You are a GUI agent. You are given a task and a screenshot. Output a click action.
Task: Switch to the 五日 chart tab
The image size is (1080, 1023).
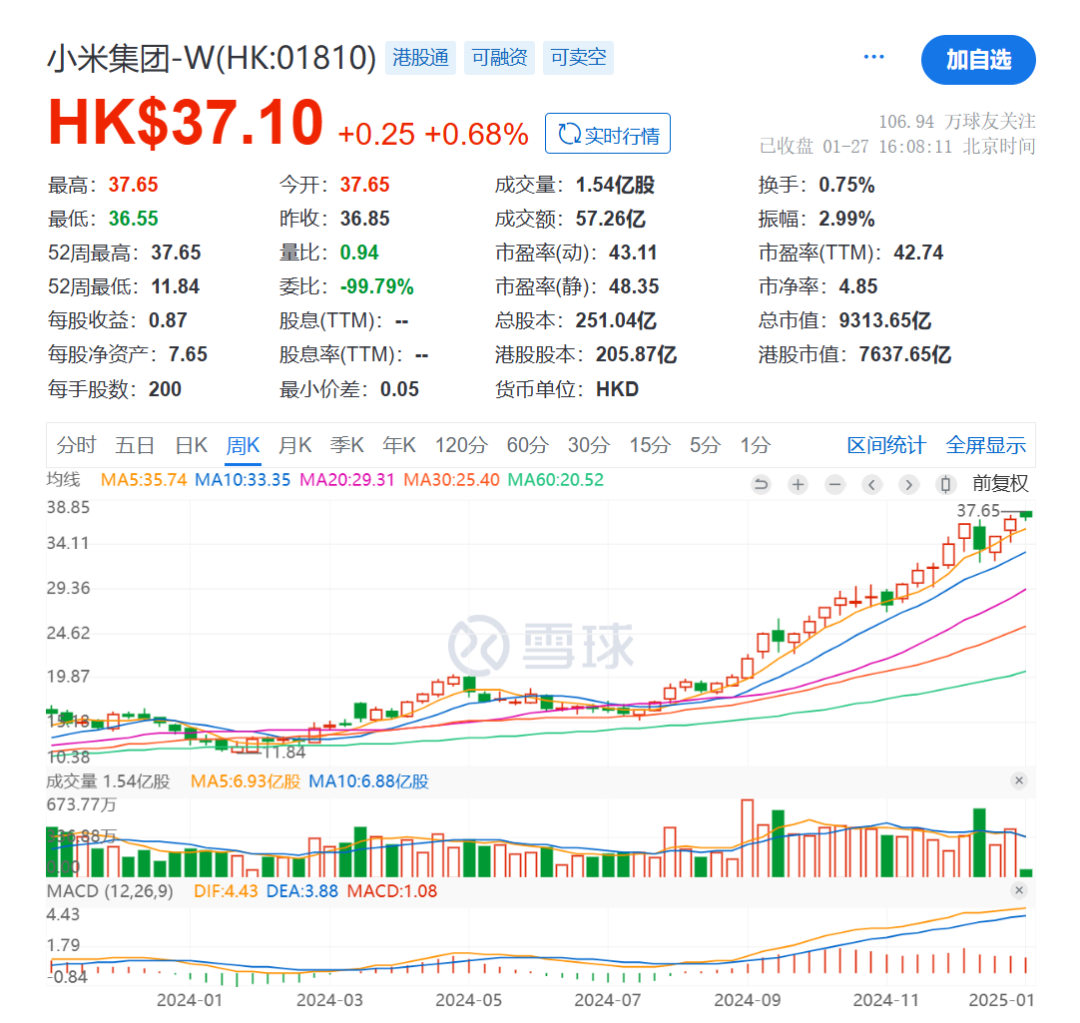pos(134,445)
